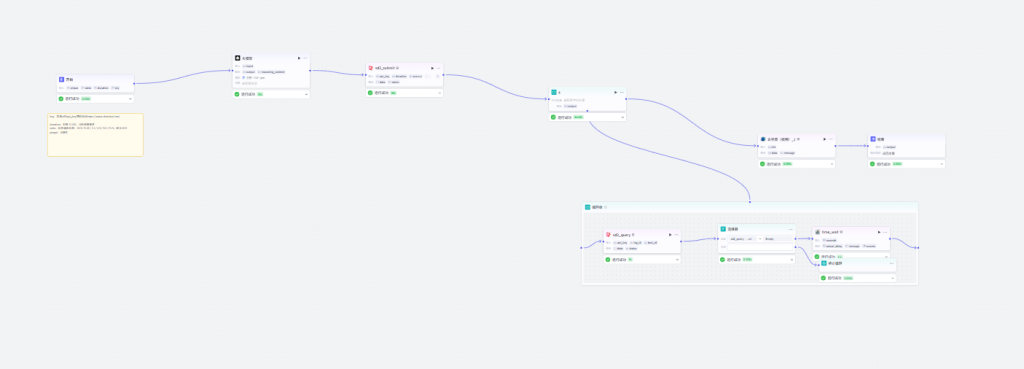Viewport: 1024px width, 369px height.
Task: Expand the run result under the Start node
Action: pos(130,99)
